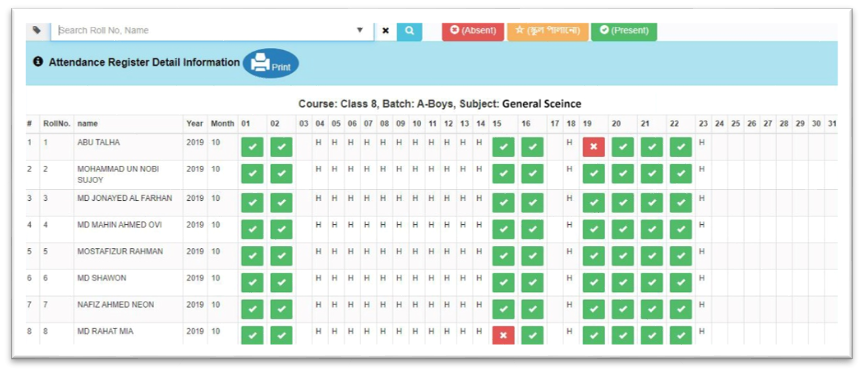Select the green Present status button
Image resolution: width=863 pixels, height=373 pixels.
point(624,31)
